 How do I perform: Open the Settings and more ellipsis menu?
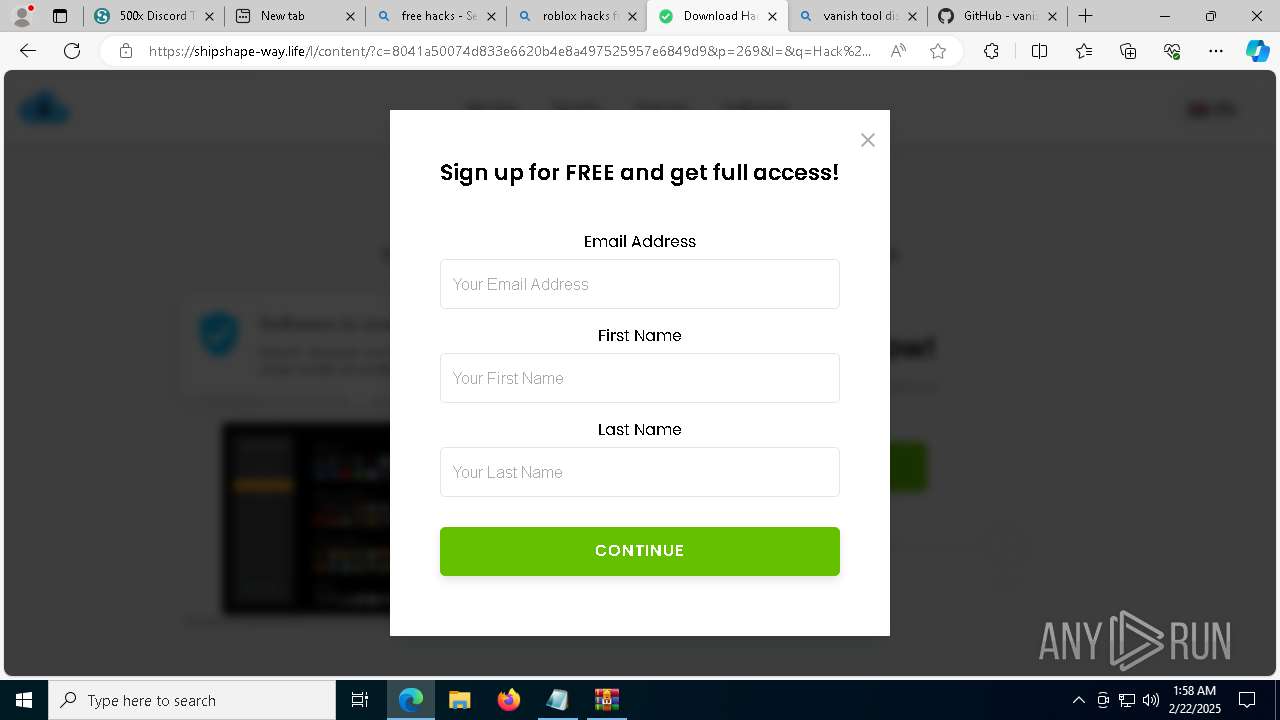[x=1216, y=51]
